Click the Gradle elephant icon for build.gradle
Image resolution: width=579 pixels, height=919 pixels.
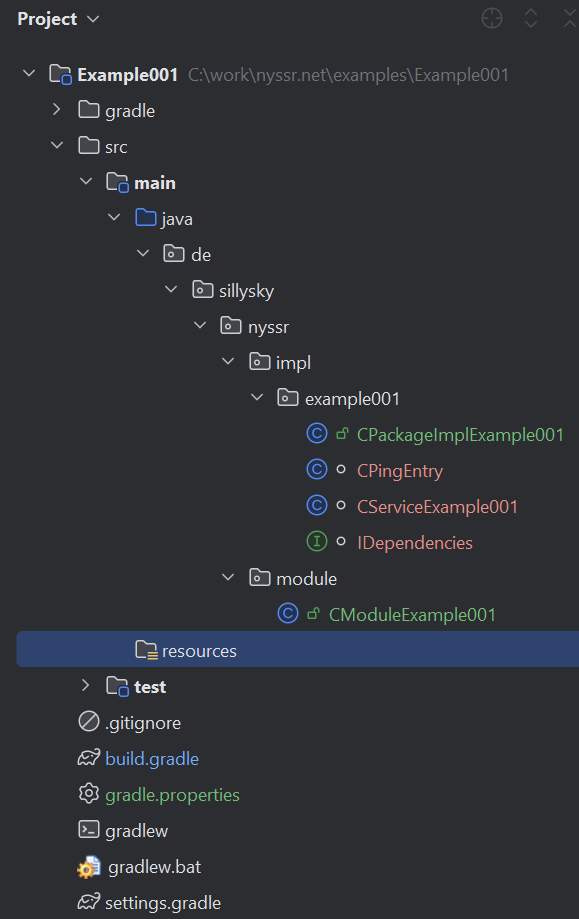[x=88, y=758]
